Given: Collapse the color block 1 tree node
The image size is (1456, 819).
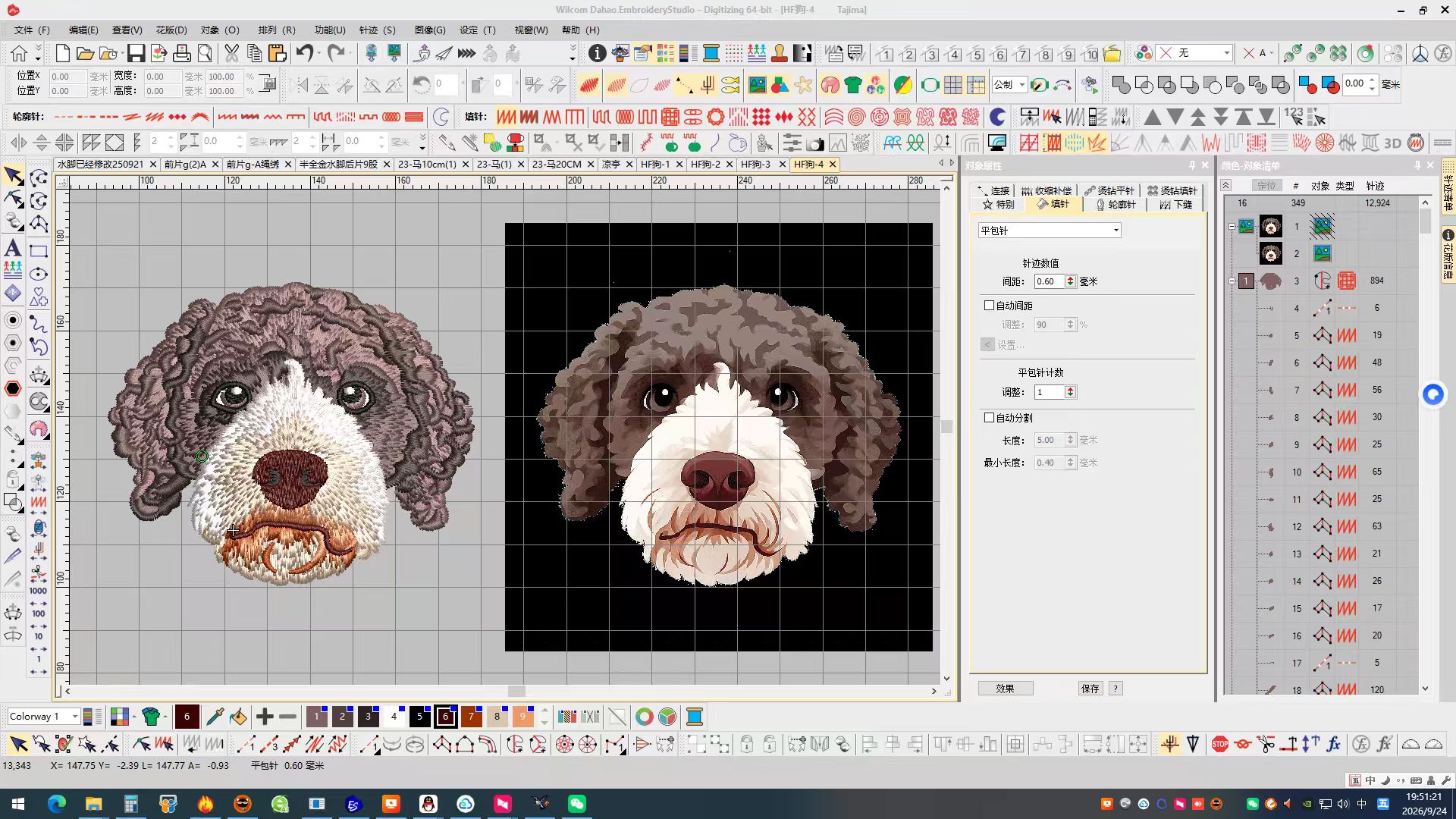Looking at the screenshot, I should (1232, 281).
